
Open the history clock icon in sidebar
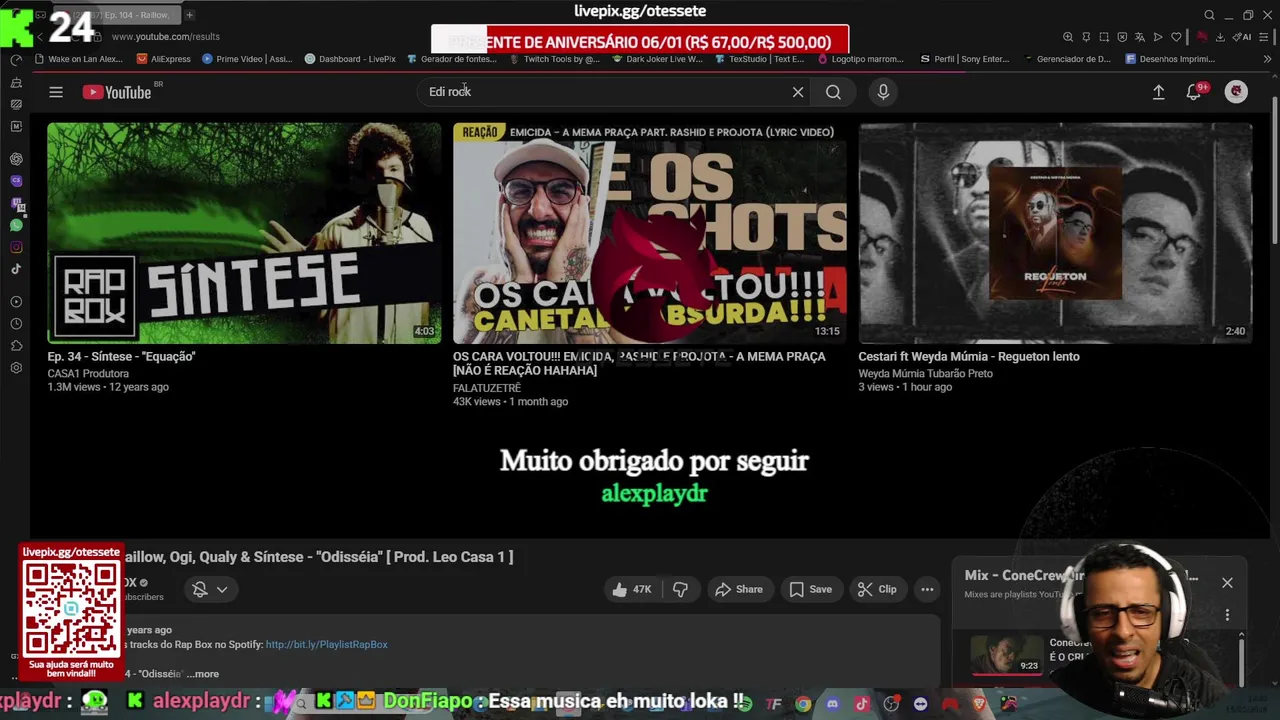tap(16, 323)
